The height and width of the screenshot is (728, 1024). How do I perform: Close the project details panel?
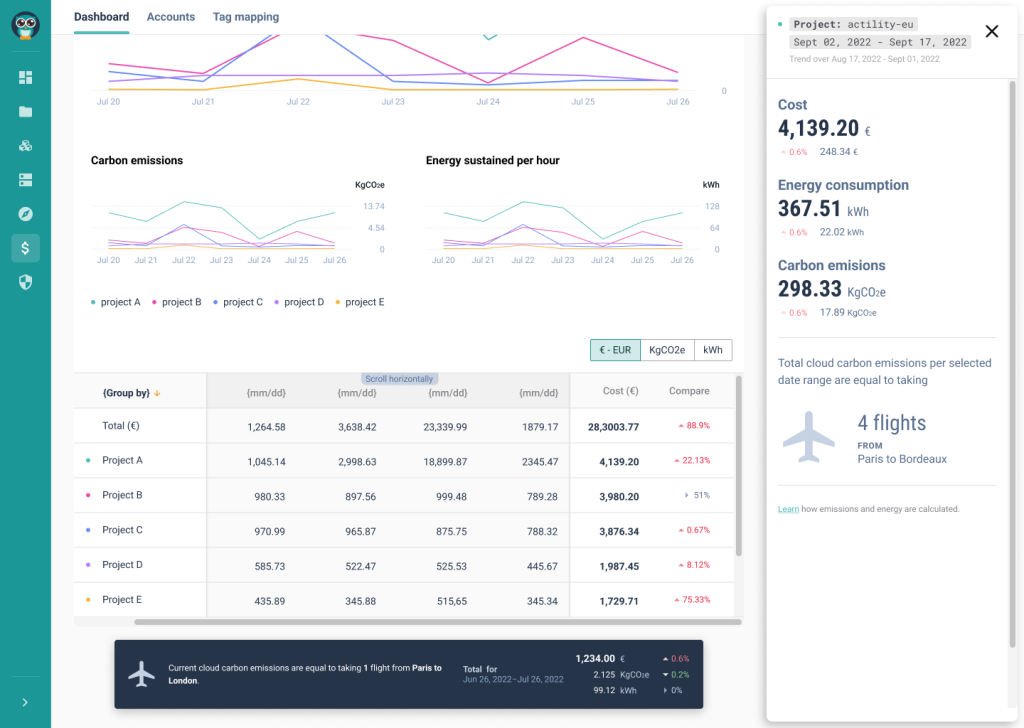[992, 31]
